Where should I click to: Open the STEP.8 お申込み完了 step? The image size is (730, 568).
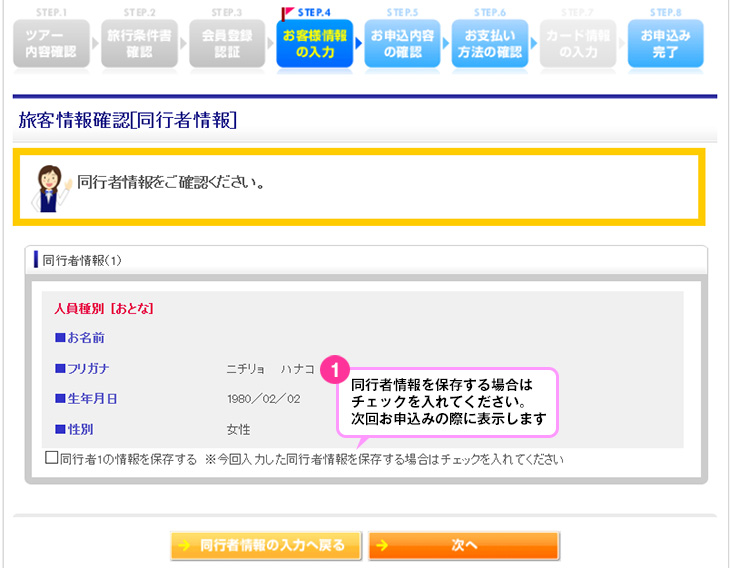665,44
